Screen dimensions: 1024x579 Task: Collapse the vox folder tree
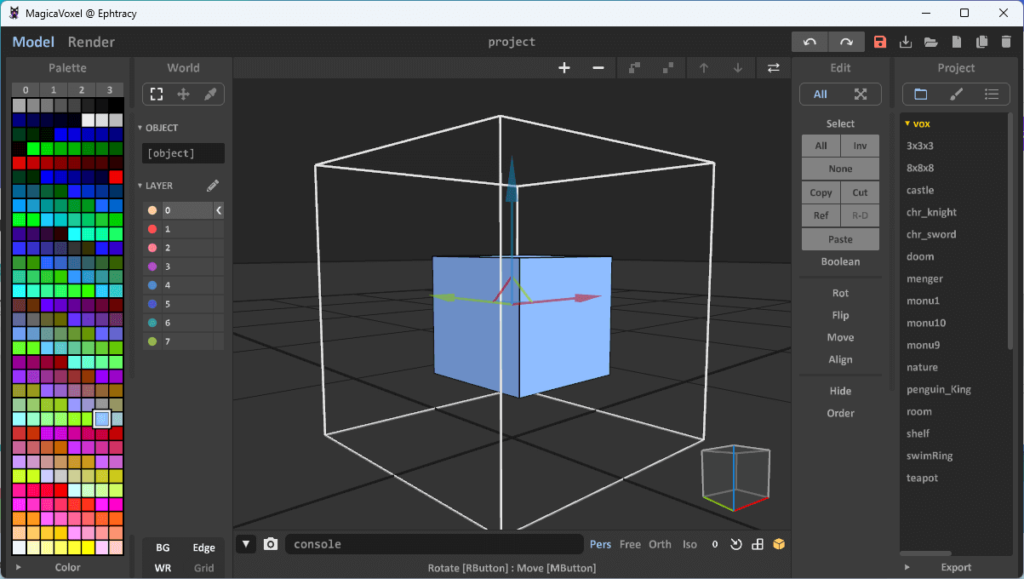click(x=907, y=123)
